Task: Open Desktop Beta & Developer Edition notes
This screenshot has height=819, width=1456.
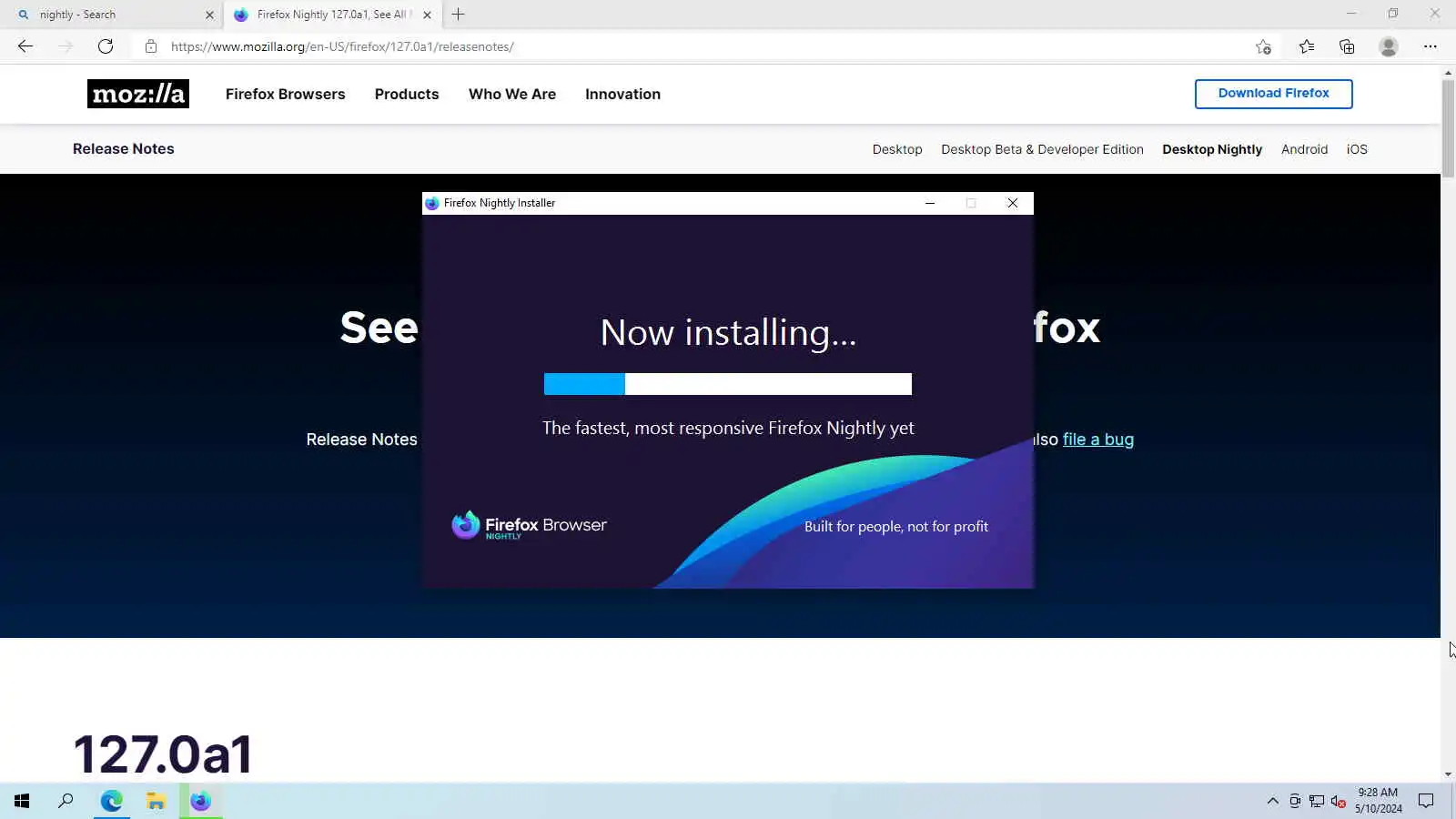Action: pyautogui.click(x=1042, y=149)
